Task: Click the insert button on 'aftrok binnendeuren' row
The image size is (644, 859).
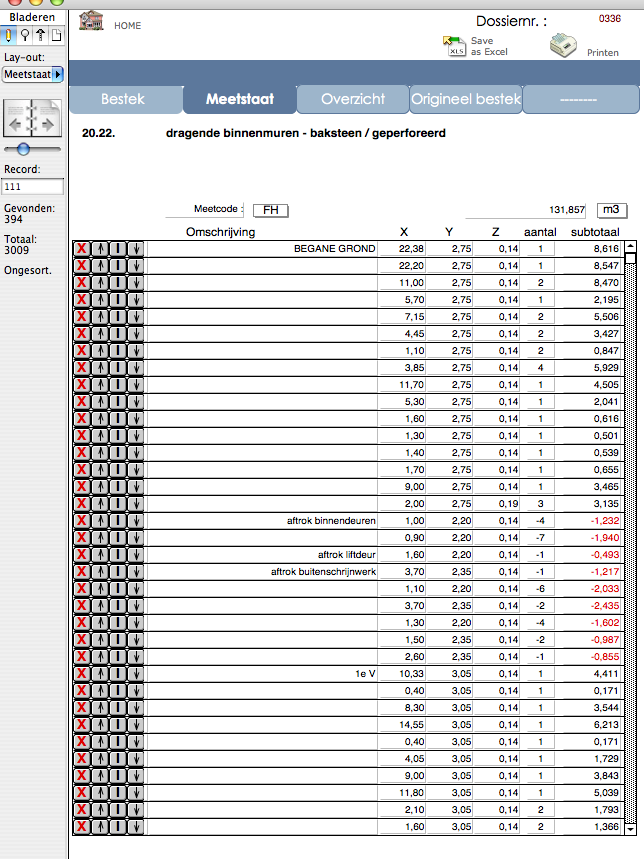Action: 118,521
